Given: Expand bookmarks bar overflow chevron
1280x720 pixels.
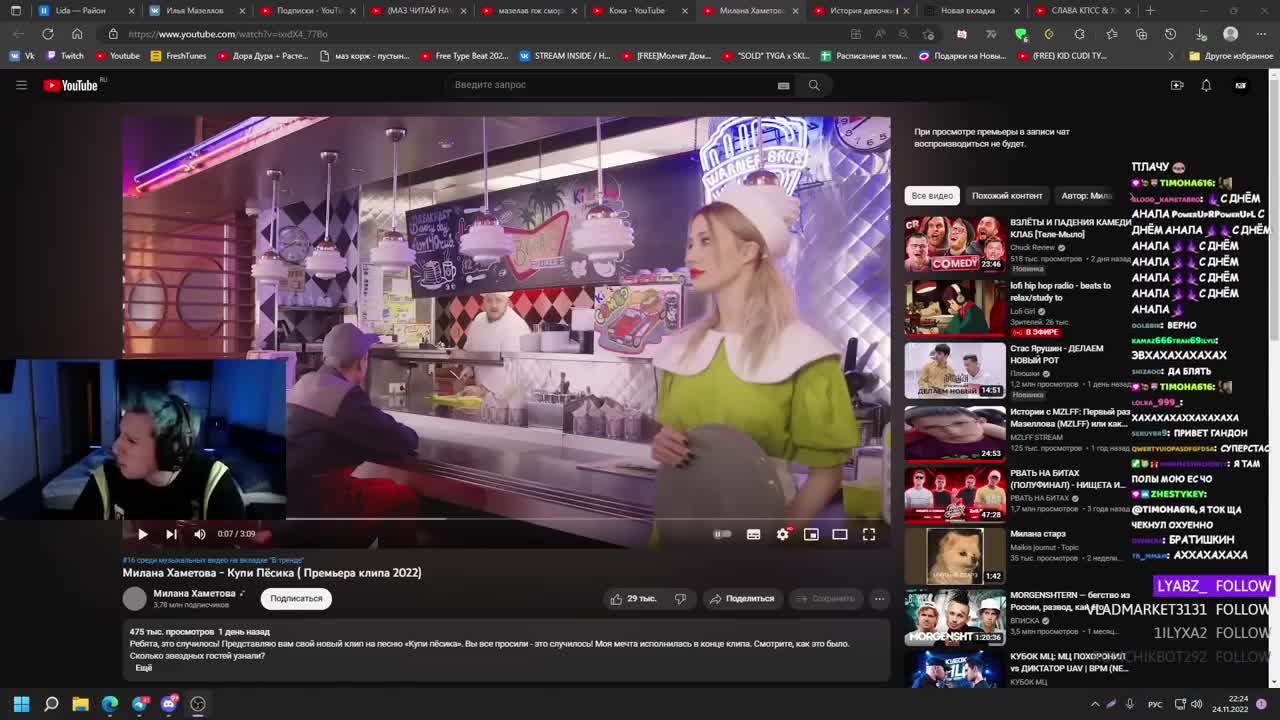Looking at the screenshot, I should (x=1171, y=56).
